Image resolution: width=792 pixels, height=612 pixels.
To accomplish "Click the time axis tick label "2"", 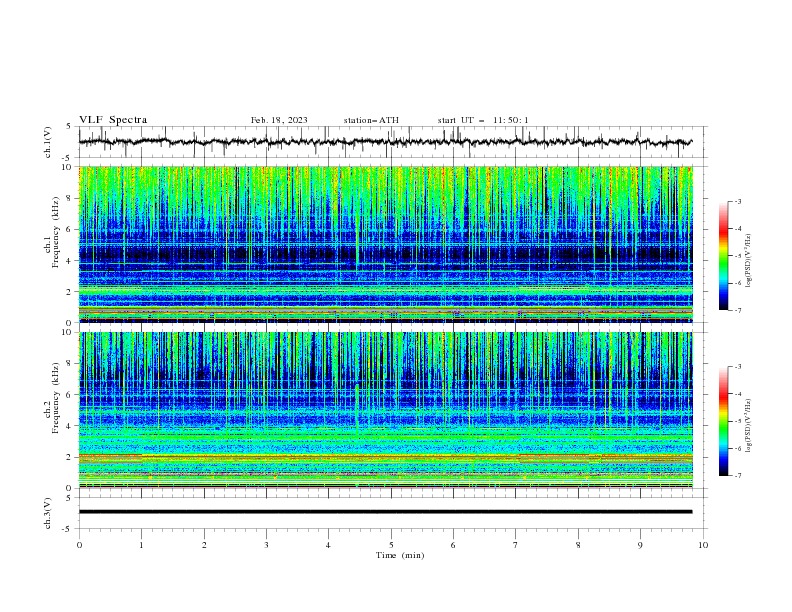I will [204, 545].
